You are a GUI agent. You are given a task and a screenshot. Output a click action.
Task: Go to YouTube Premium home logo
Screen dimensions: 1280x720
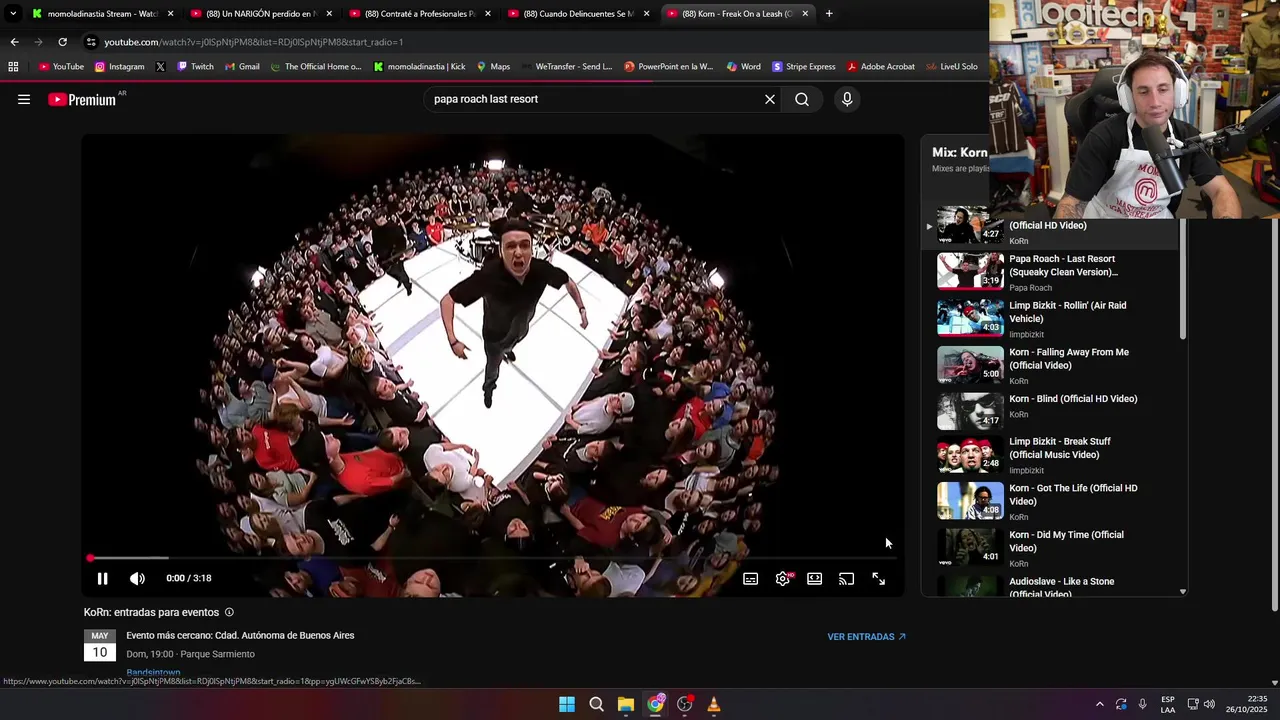(82, 99)
